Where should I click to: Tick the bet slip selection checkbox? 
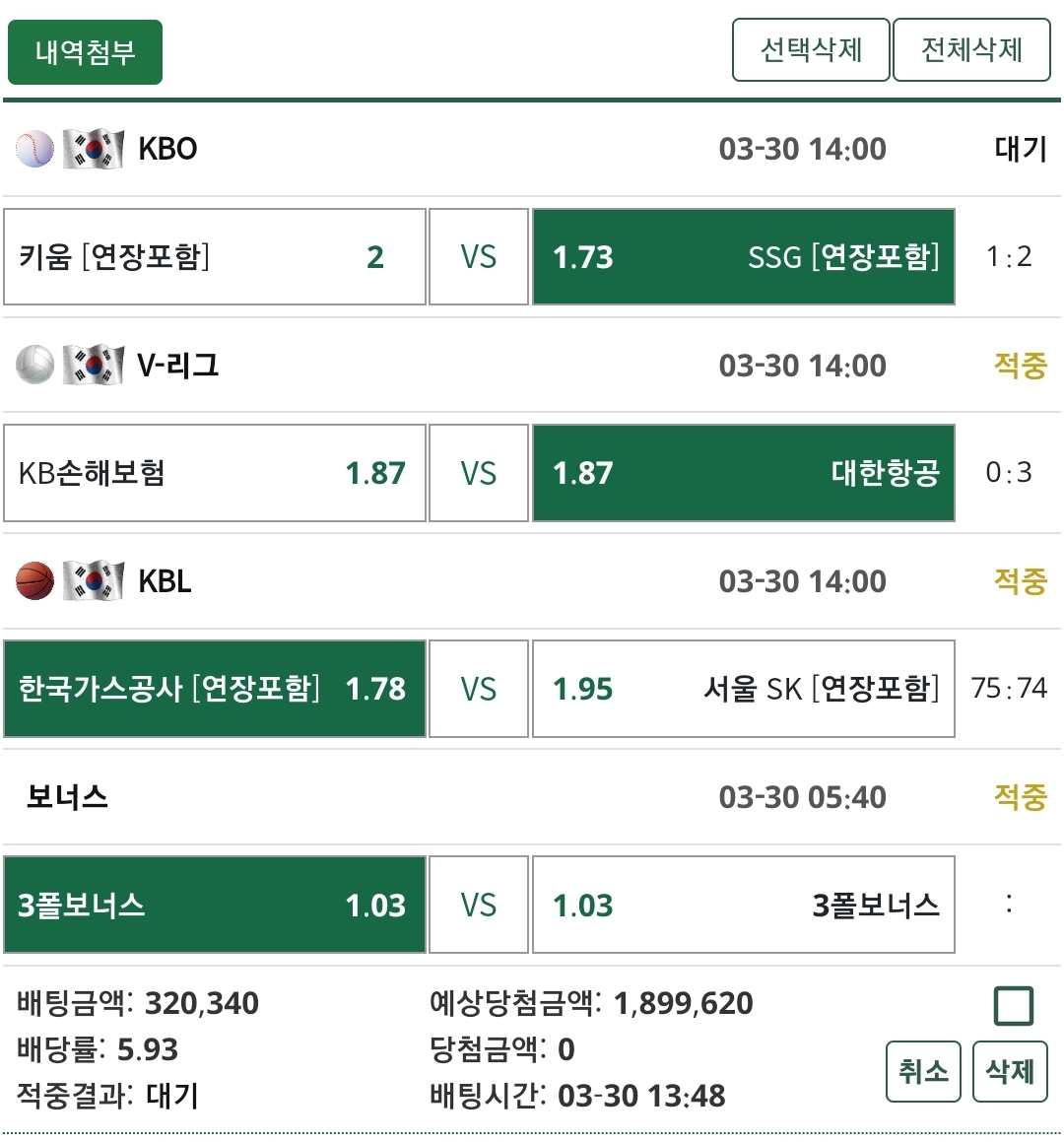1014,1006
